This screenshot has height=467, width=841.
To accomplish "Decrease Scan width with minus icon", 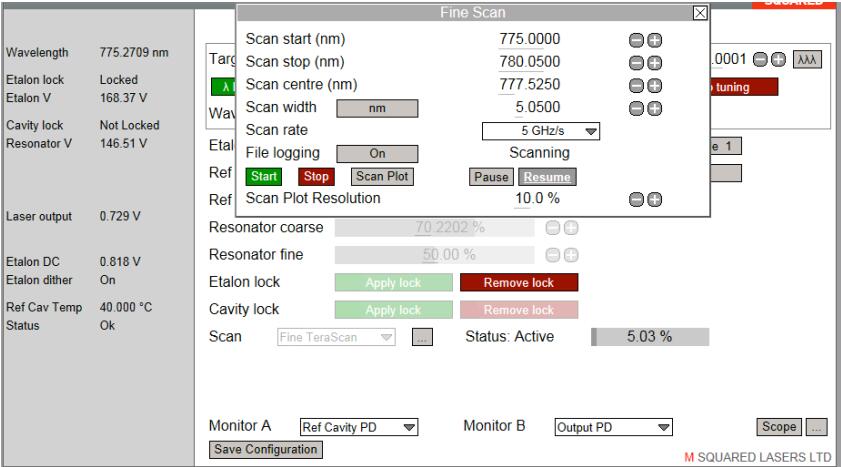I will coord(638,106).
